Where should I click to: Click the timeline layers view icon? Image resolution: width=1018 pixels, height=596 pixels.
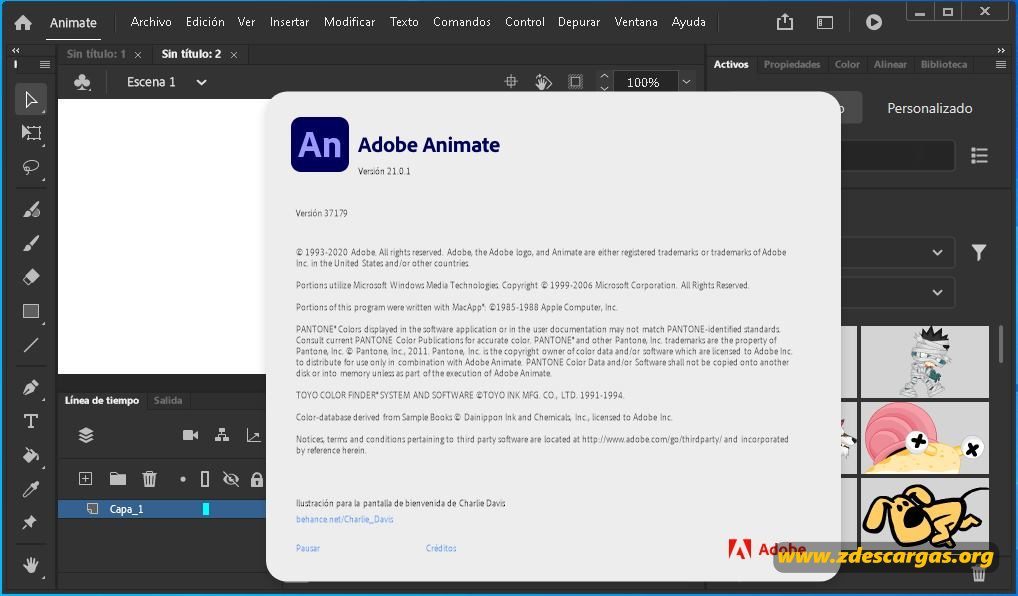point(86,435)
